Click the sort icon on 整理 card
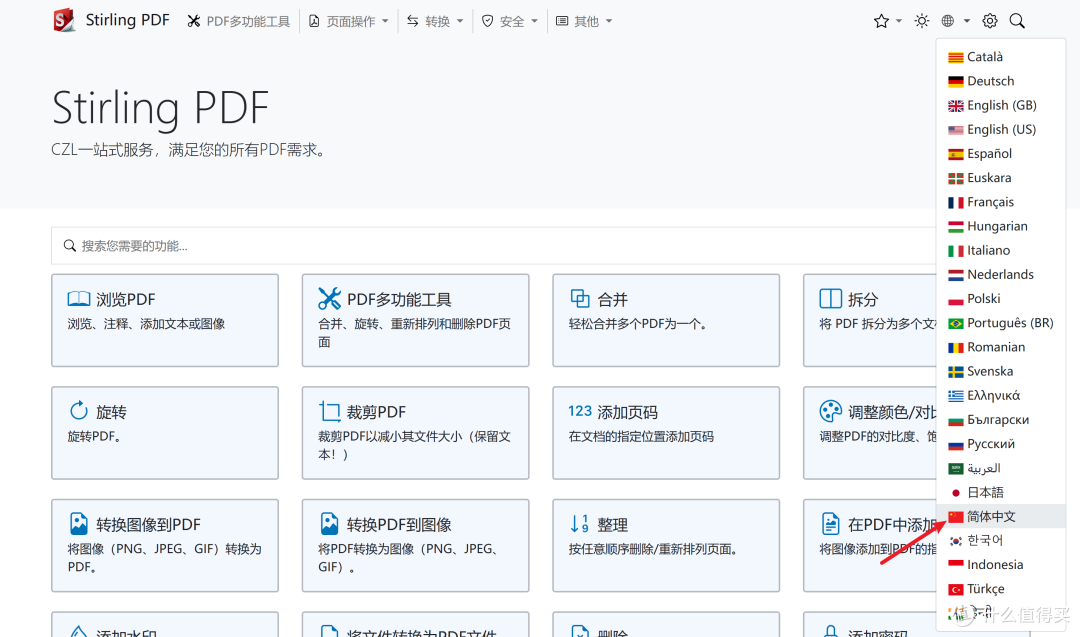The image size is (1080, 637). (x=580, y=523)
